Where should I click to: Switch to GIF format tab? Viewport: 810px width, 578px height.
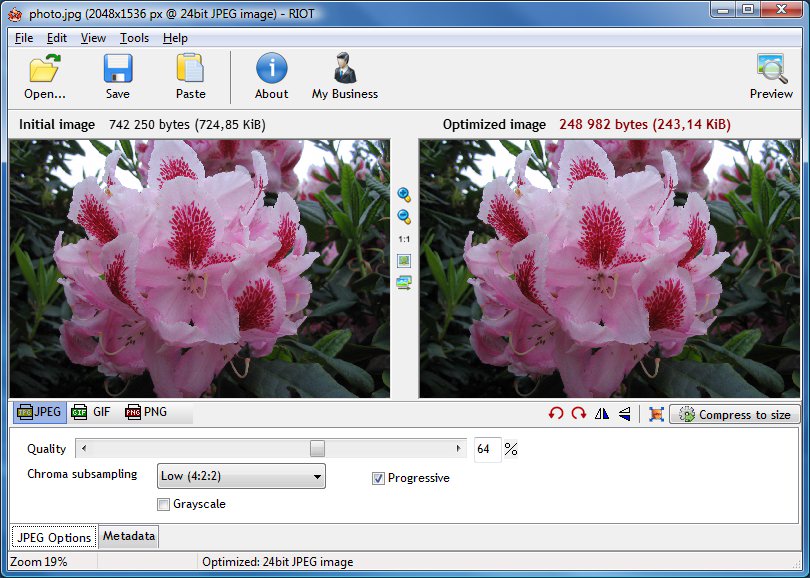point(91,412)
